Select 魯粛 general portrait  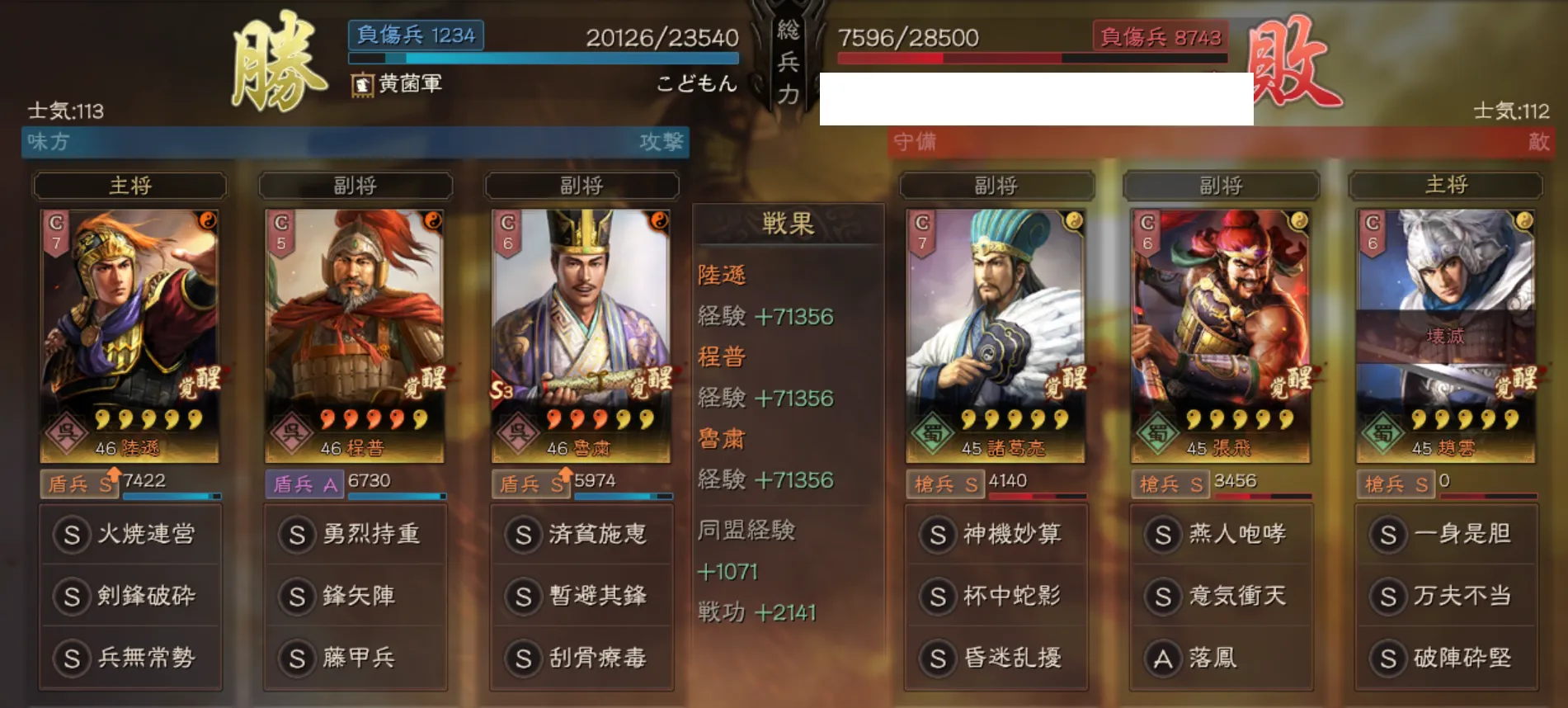581,335
